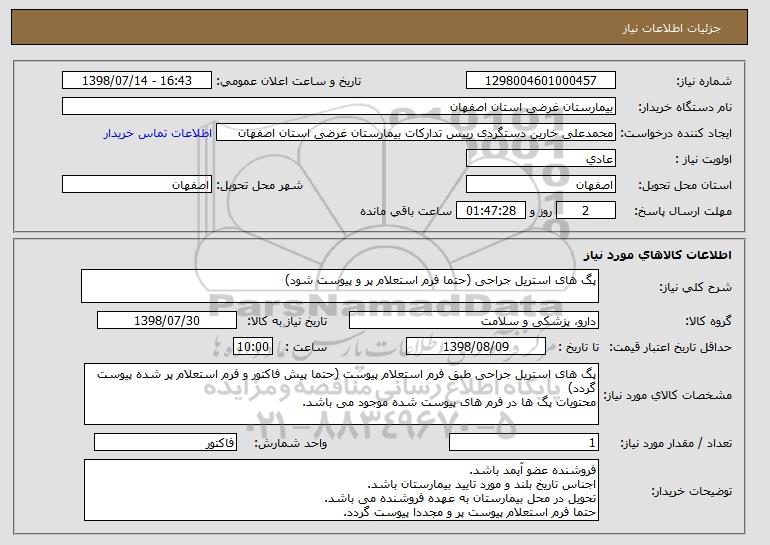770x545 pixels.
Task: Click the label ایجاد کننده درخواست
Action: tap(676, 133)
